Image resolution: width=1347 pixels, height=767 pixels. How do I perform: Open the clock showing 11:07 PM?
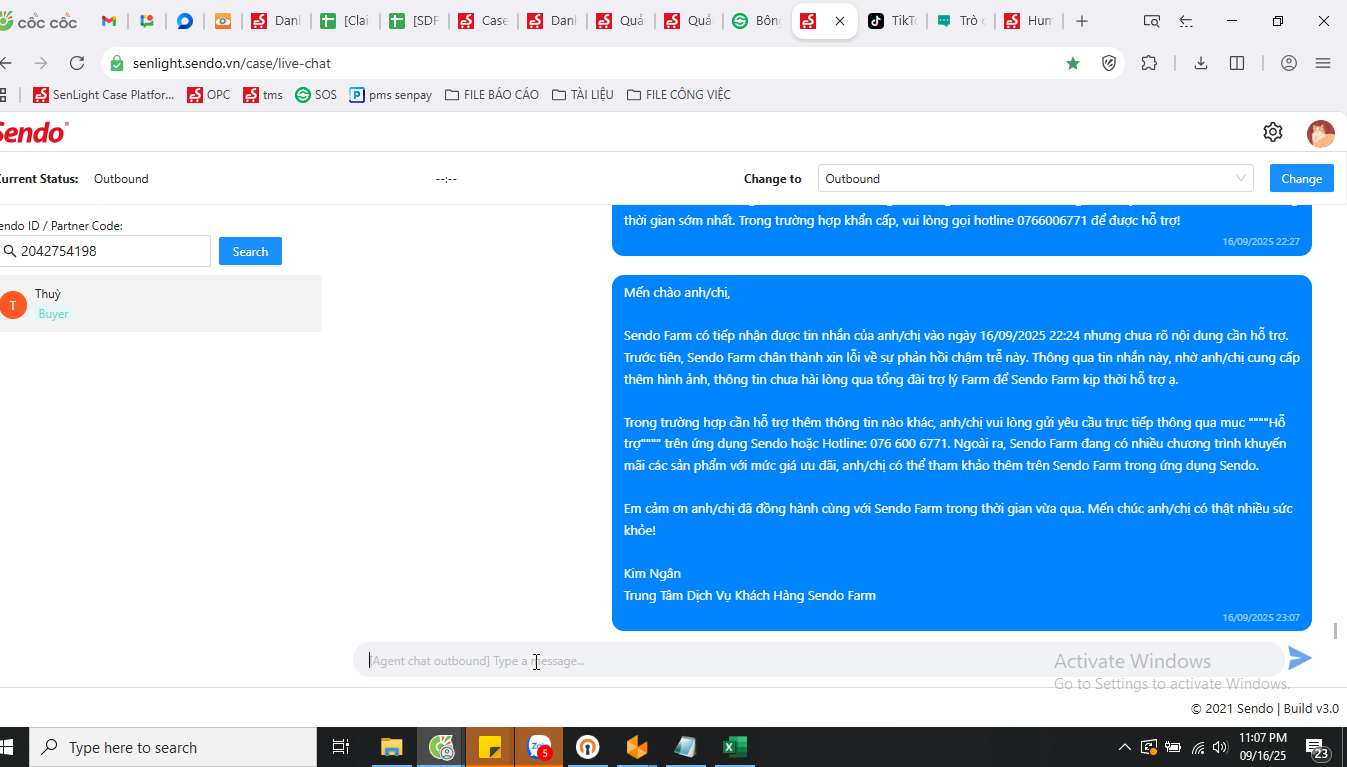(1263, 747)
